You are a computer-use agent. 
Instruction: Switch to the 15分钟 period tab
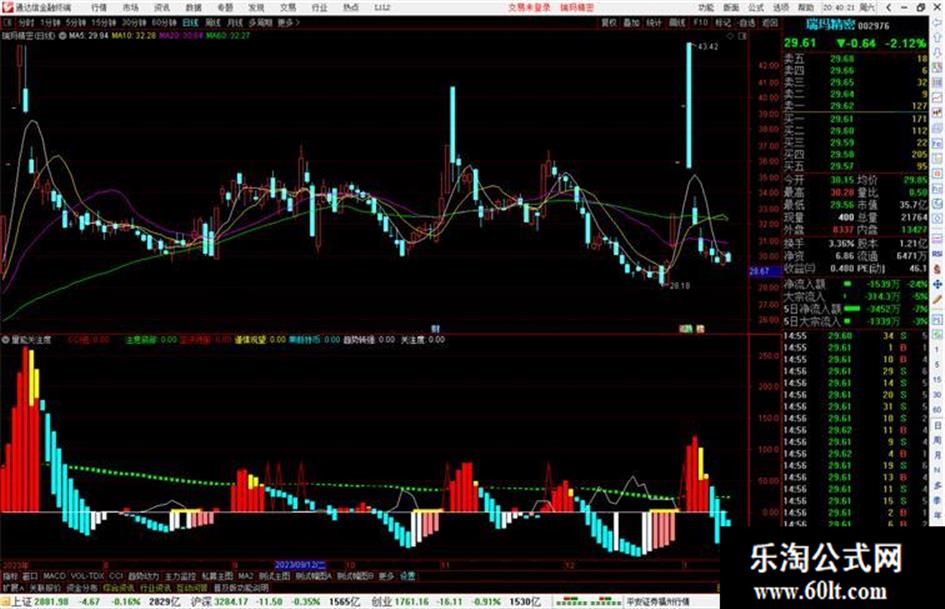point(104,22)
